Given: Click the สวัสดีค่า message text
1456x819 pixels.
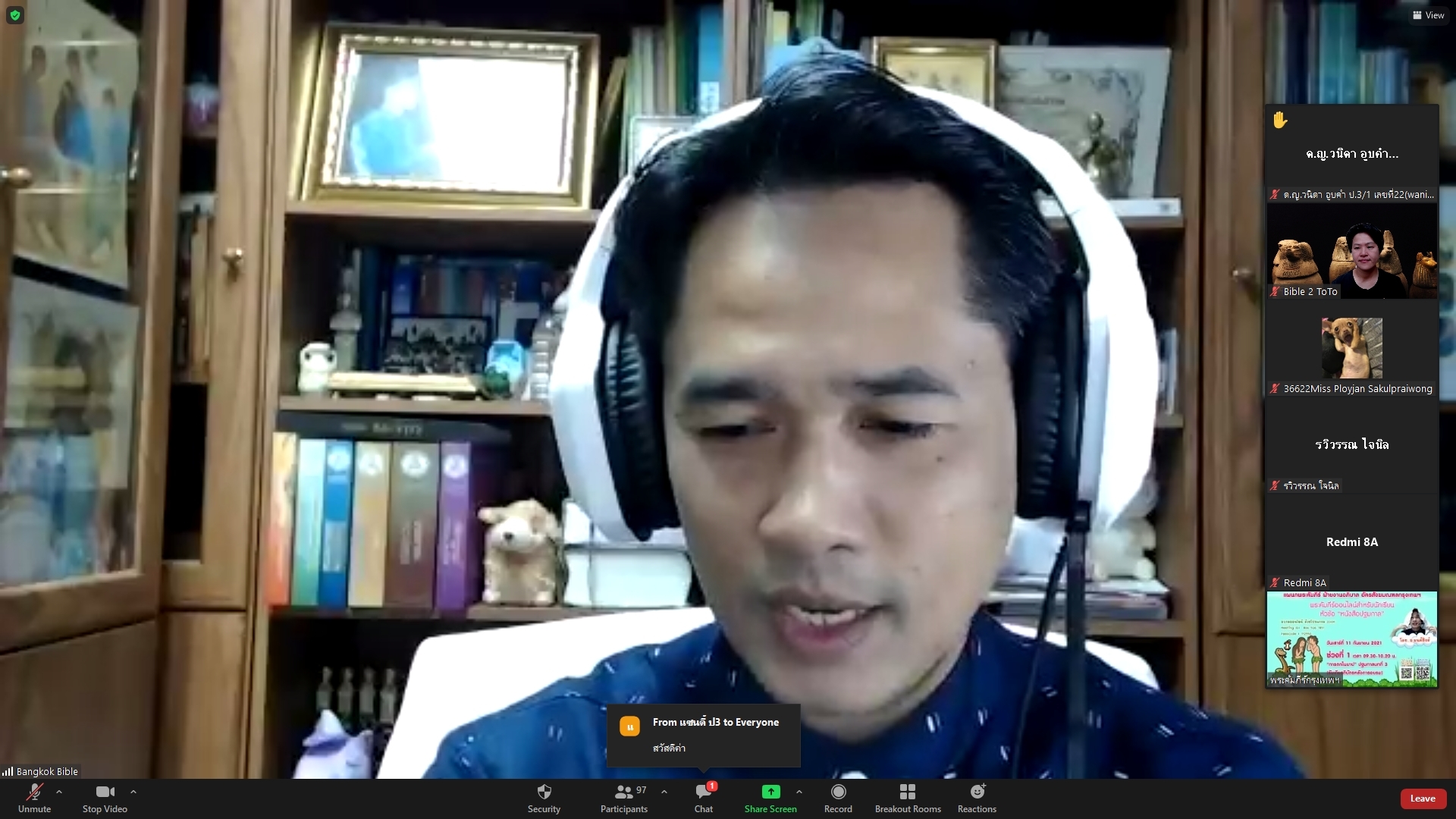Looking at the screenshot, I should point(669,748).
